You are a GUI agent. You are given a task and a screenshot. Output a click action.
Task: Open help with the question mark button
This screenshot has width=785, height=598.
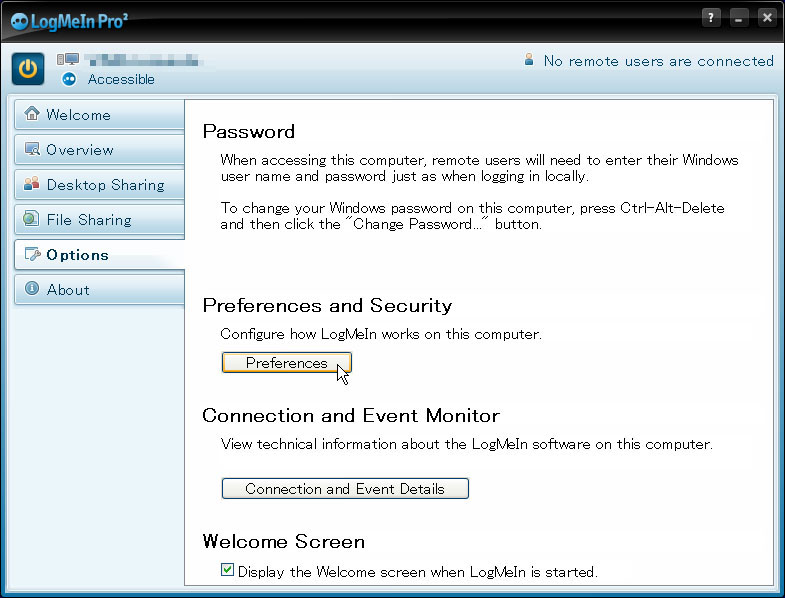pos(711,18)
